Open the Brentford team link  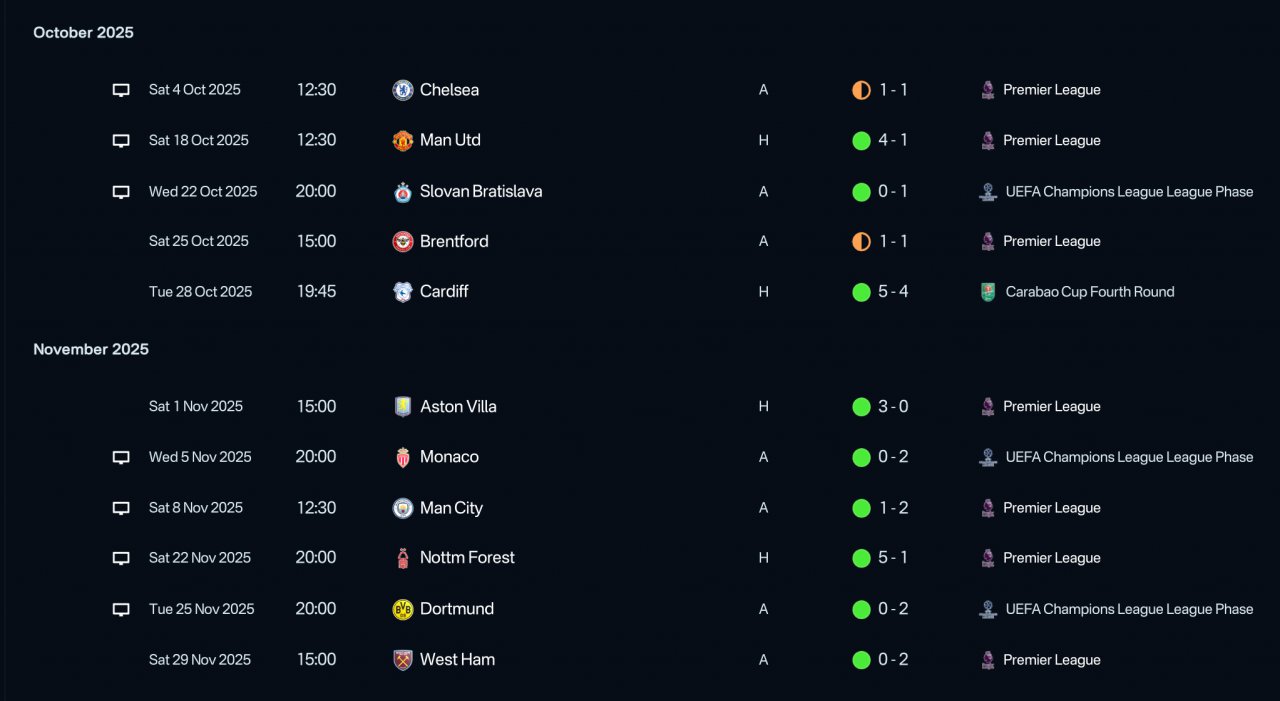click(454, 241)
